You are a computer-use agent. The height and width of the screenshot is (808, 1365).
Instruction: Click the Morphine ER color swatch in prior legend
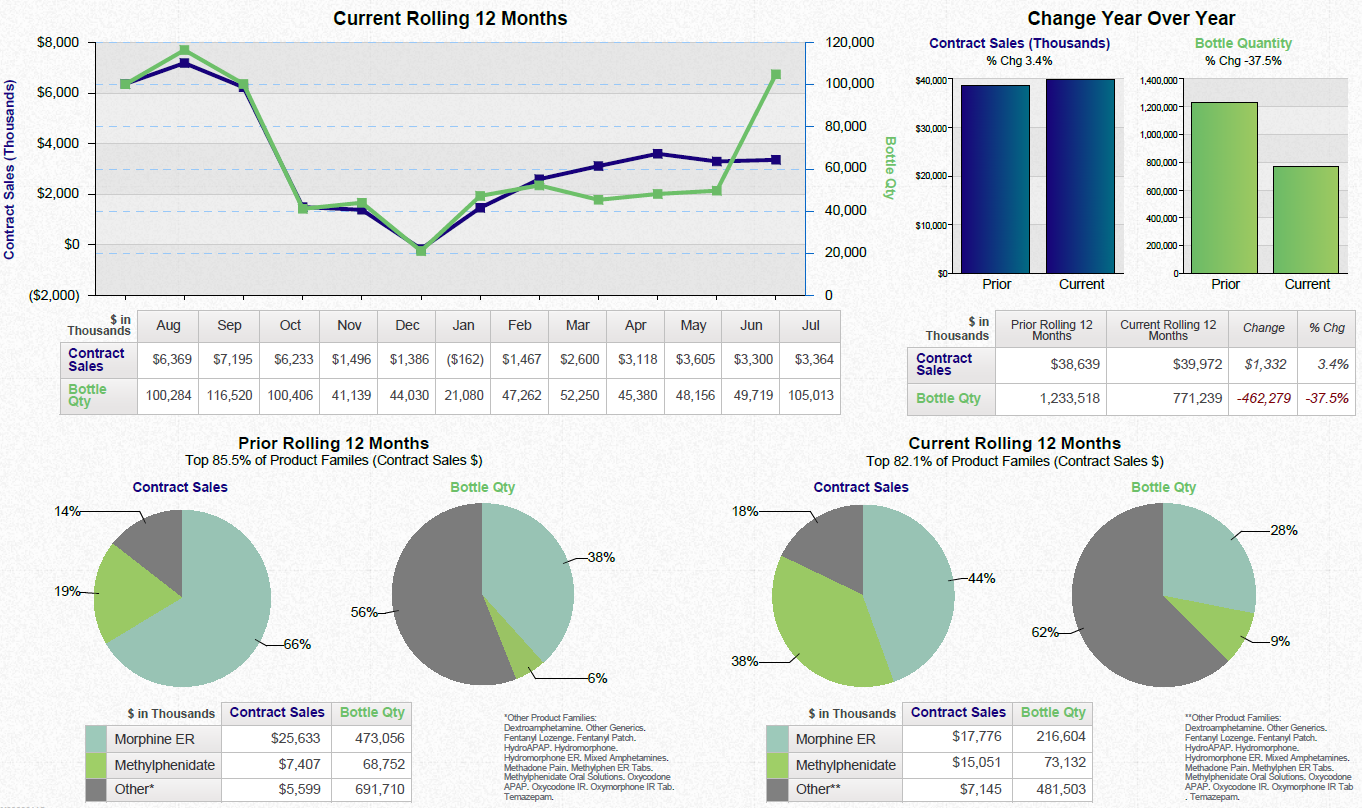(97, 739)
